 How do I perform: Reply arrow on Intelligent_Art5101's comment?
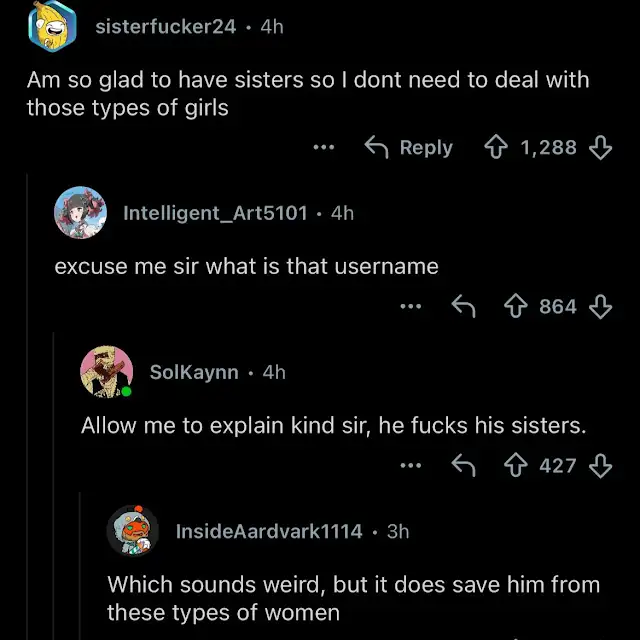point(463,307)
